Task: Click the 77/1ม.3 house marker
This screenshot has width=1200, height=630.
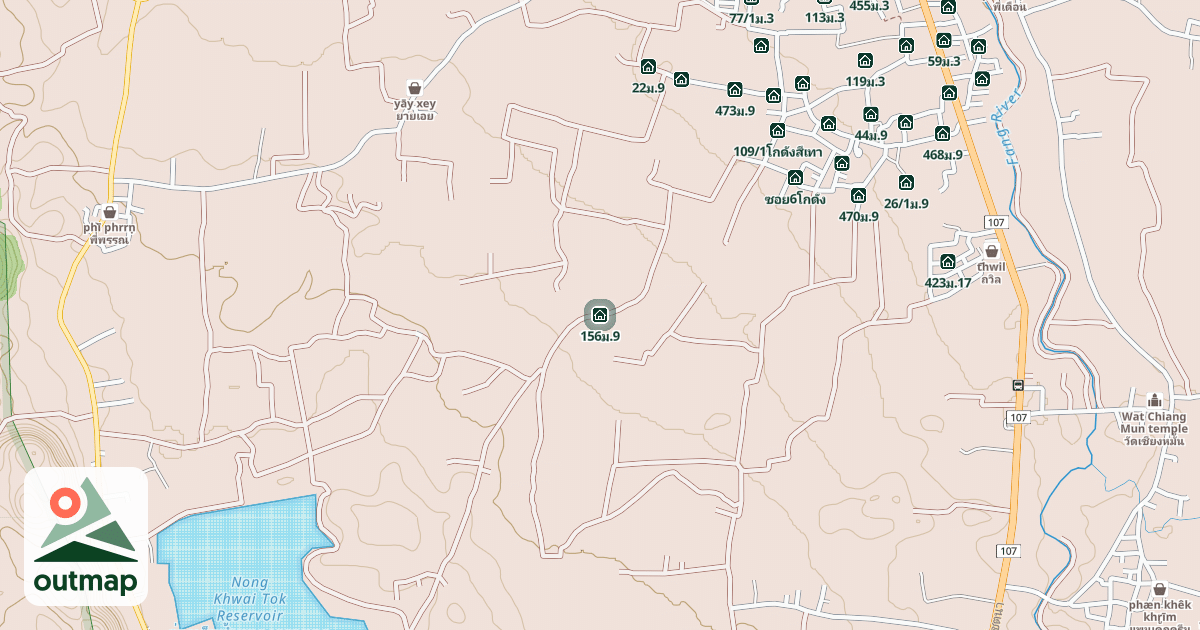Action: tap(750, 4)
